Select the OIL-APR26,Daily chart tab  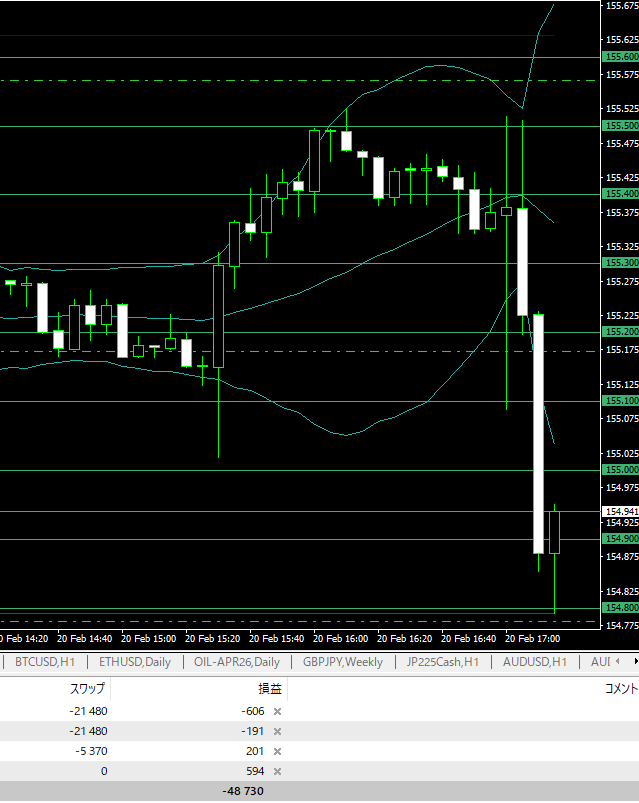(237, 662)
